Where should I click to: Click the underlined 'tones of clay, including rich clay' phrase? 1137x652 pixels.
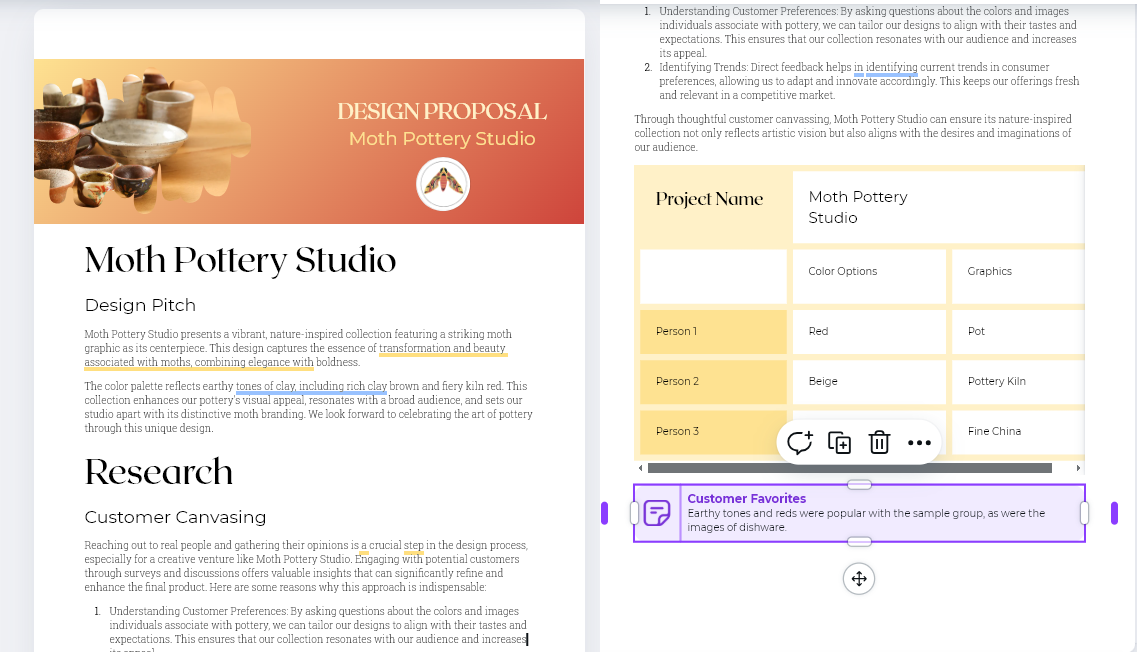coord(311,387)
